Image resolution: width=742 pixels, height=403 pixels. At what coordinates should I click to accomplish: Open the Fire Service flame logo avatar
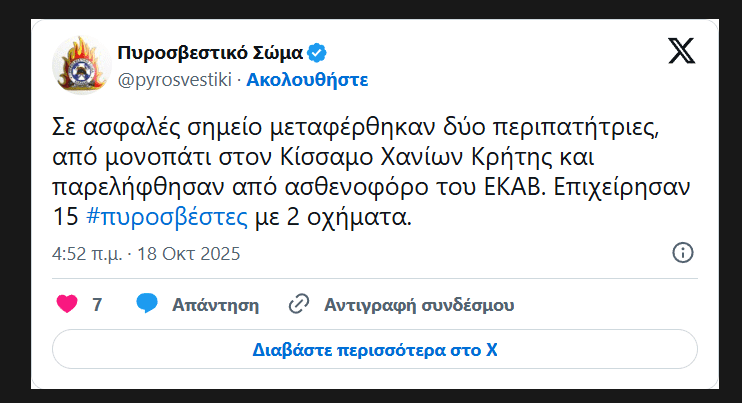[x=82, y=65]
